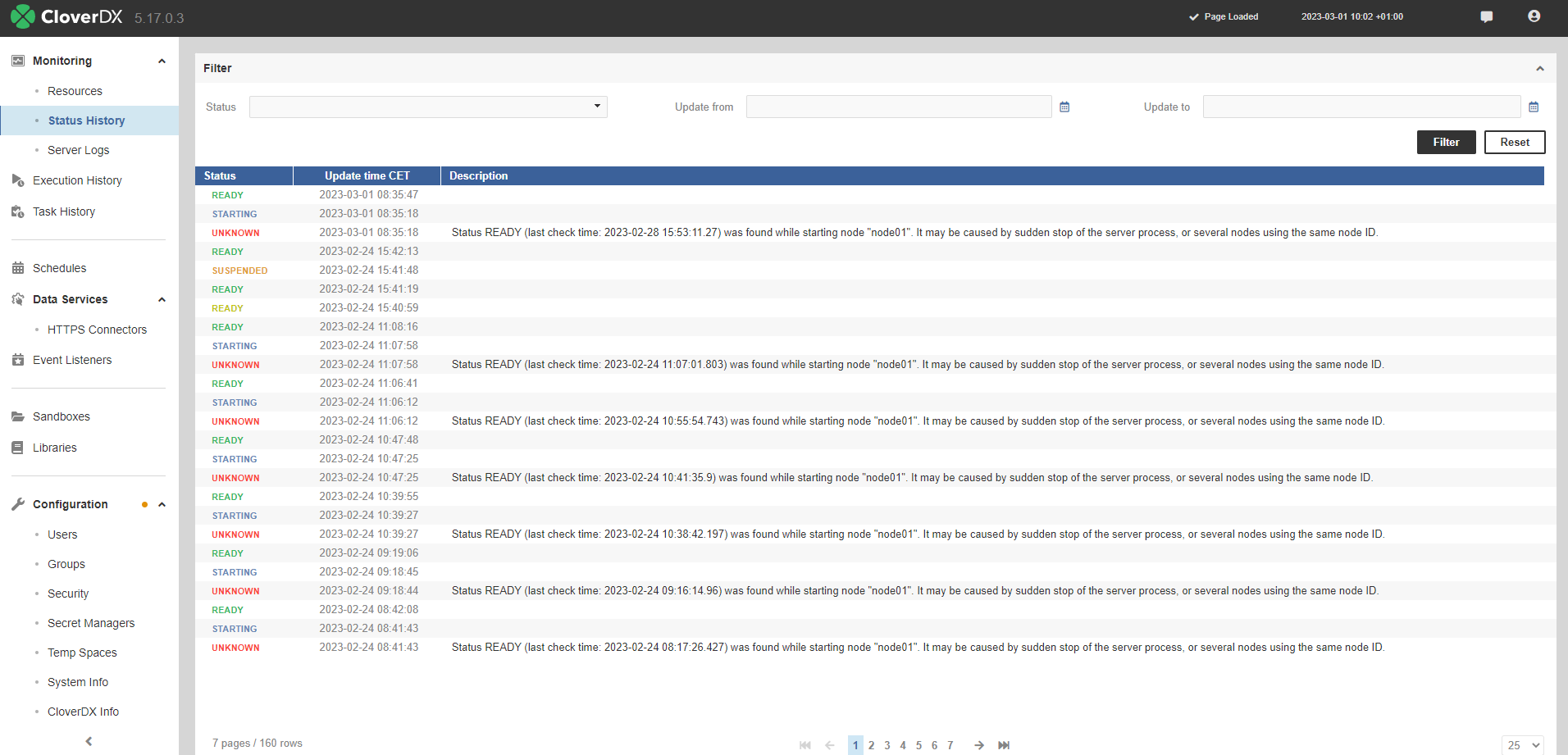This screenshot has height=755, width=1568.
Task: Open Temp Spaces
Action: [82, 653]
